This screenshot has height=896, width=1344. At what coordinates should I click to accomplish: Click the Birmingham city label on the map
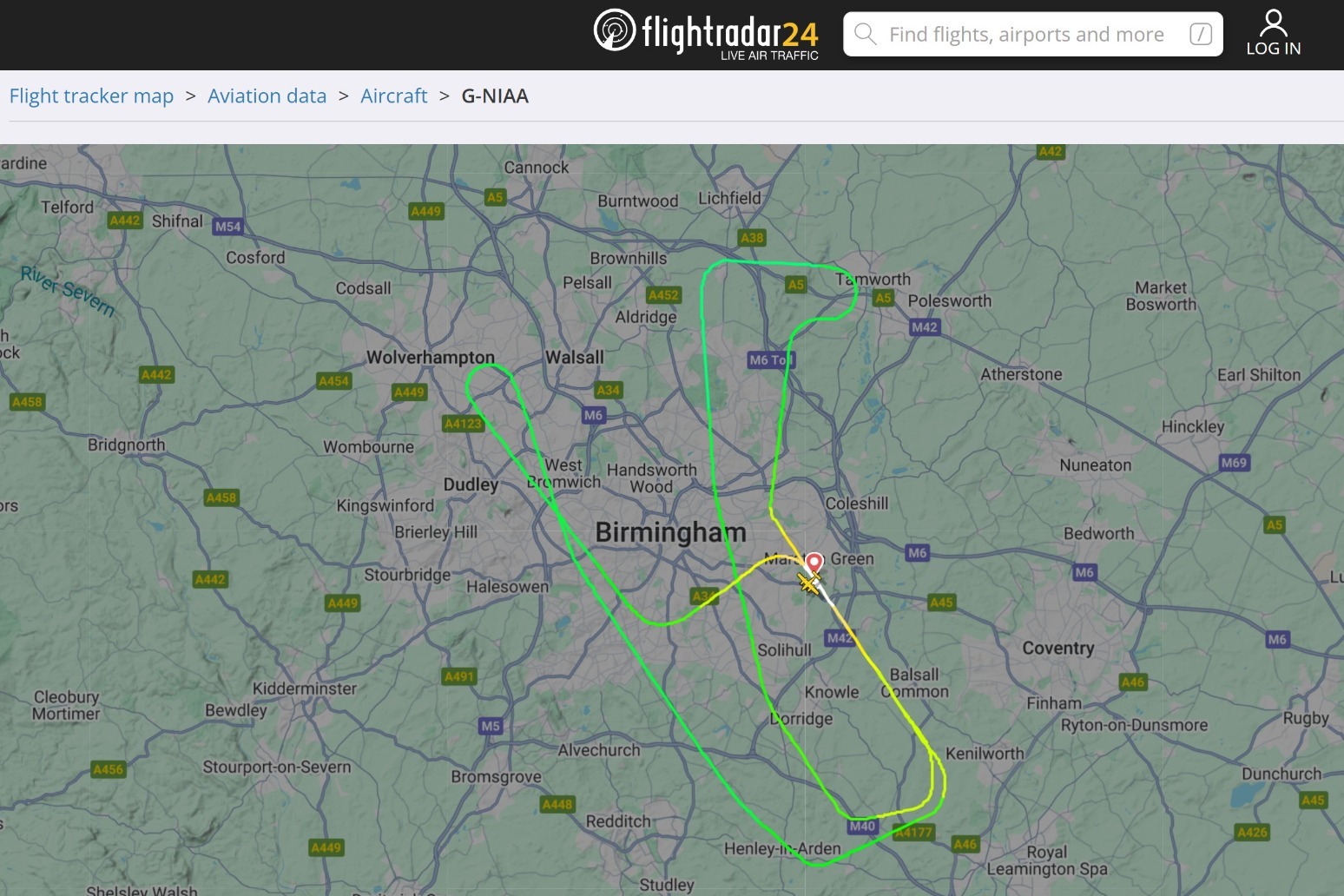670,532
